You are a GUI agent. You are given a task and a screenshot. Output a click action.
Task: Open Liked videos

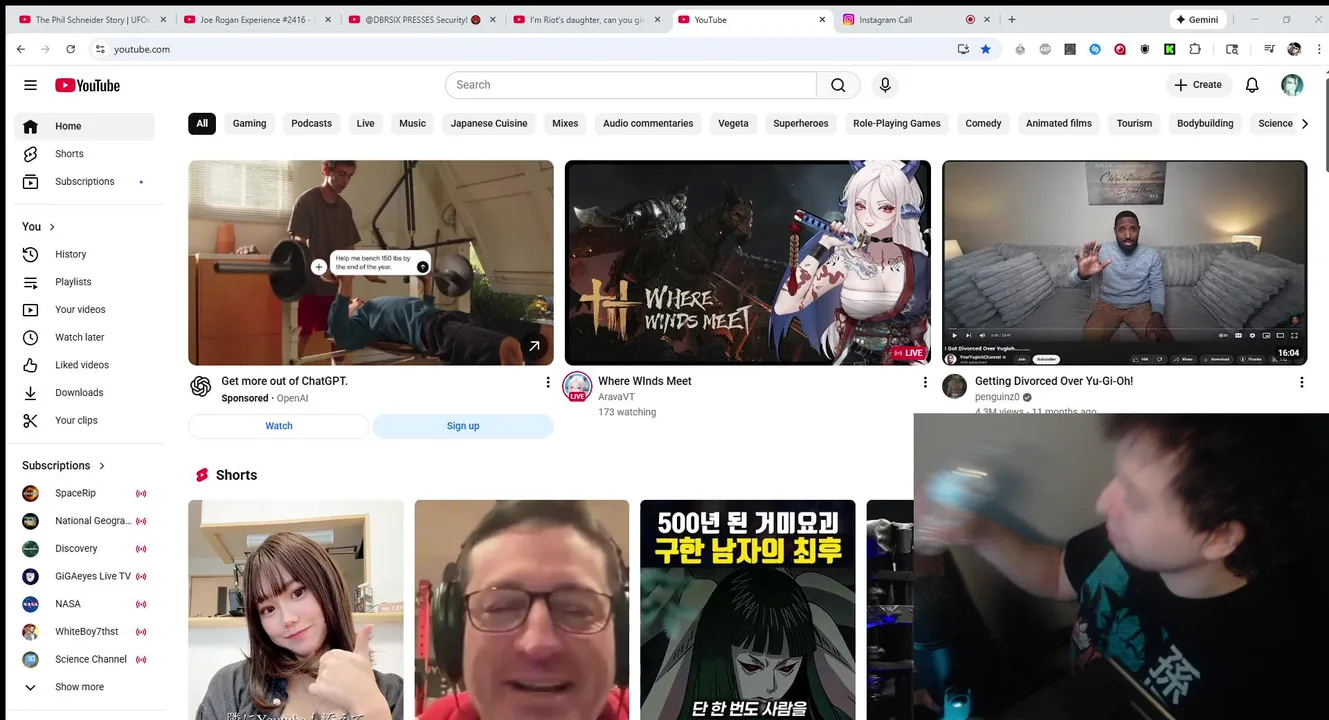tap(85, 365)
